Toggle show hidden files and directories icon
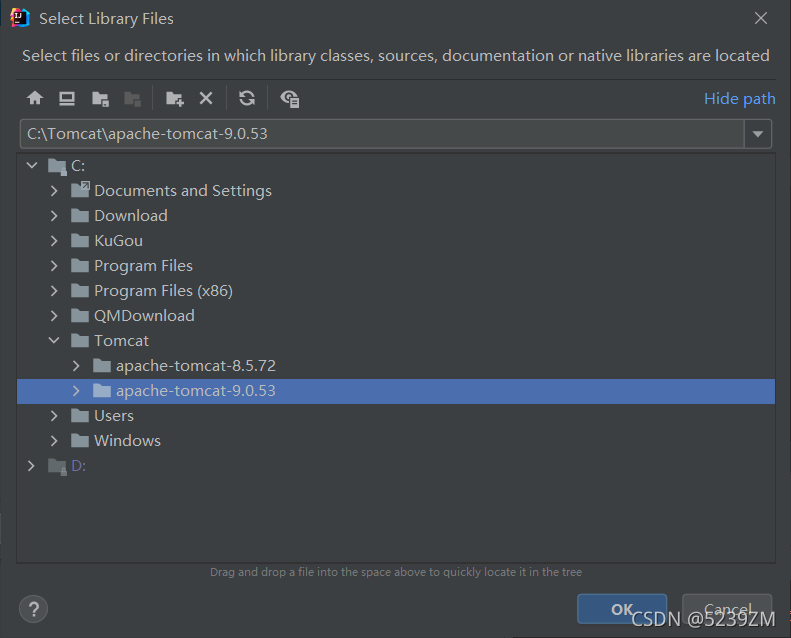Viewport: 791px width, 638px height. point(290,98)
